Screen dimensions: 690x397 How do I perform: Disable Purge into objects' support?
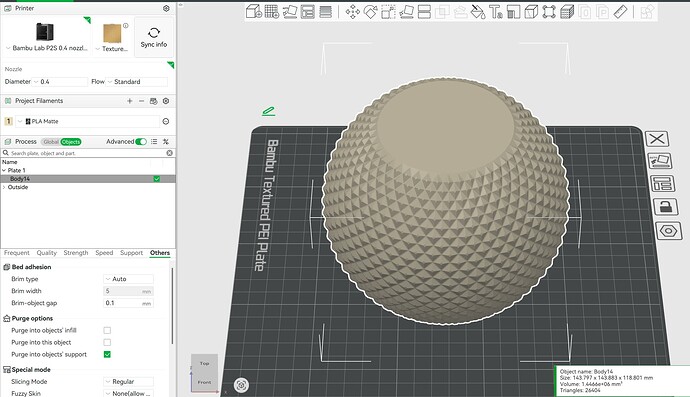[x=107, y=354]
